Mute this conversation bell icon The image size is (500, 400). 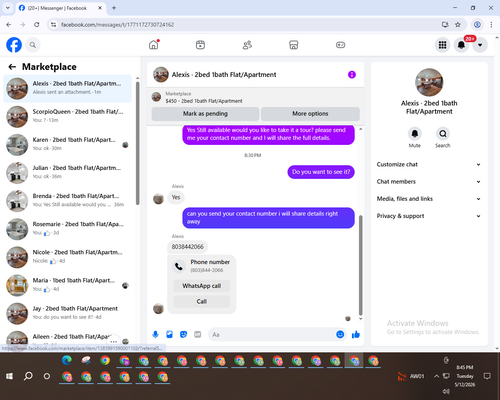click(415, 134)
